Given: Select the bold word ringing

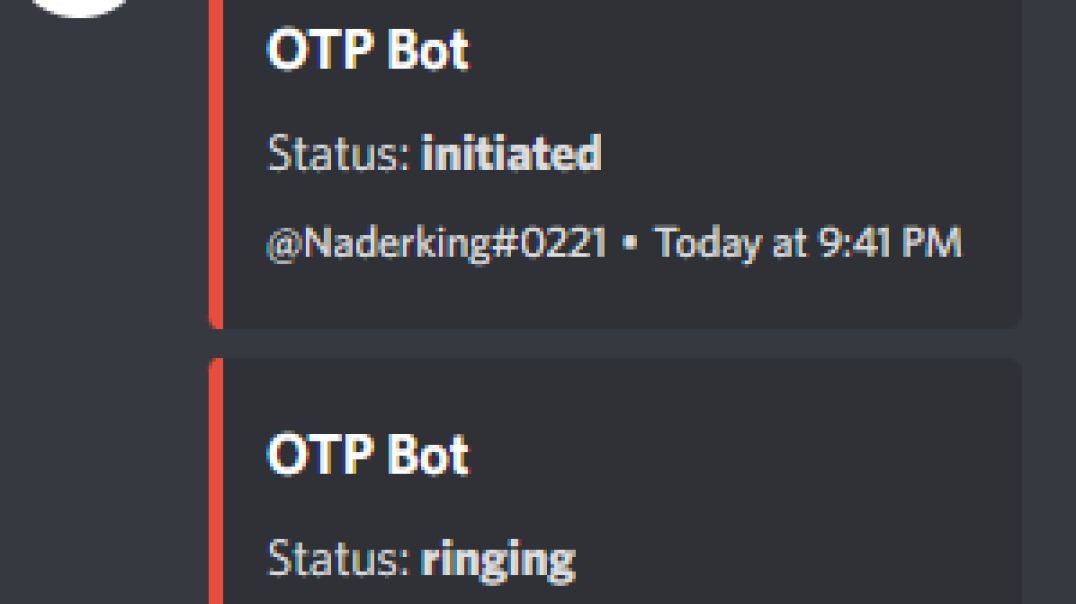Looking at the screenshot, I should click(x=498, y=561).
